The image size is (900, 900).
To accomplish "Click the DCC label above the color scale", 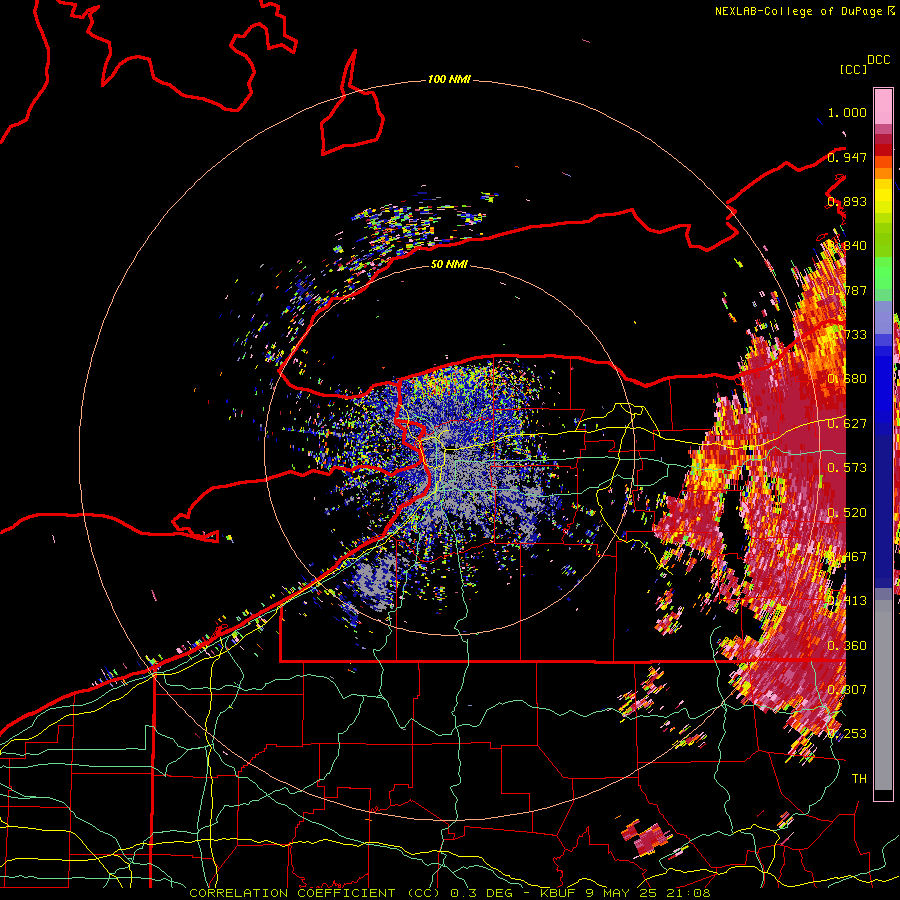I will click(879, 60).
